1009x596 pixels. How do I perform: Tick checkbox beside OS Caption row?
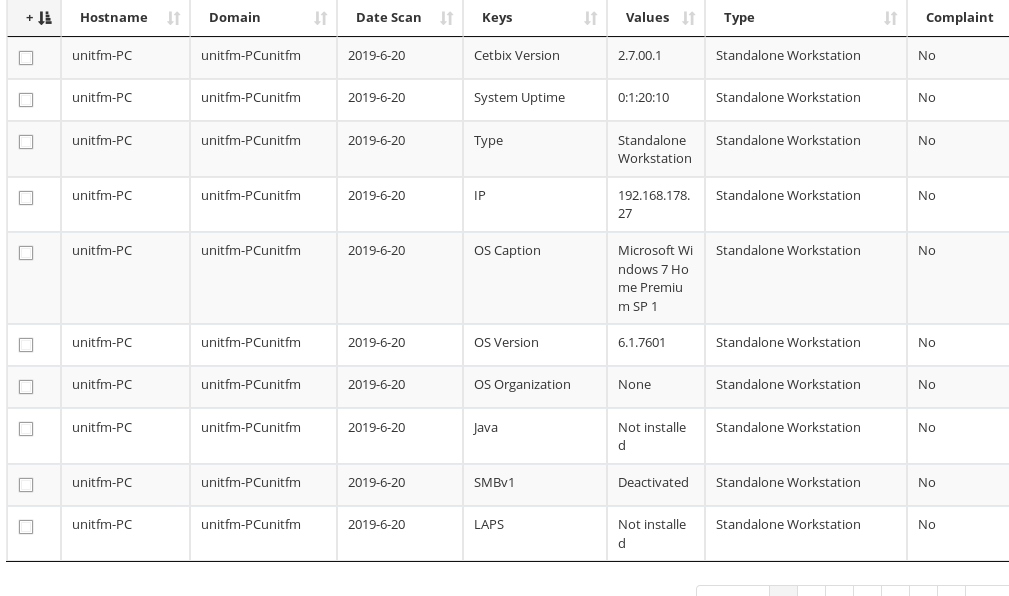[26, 253]
